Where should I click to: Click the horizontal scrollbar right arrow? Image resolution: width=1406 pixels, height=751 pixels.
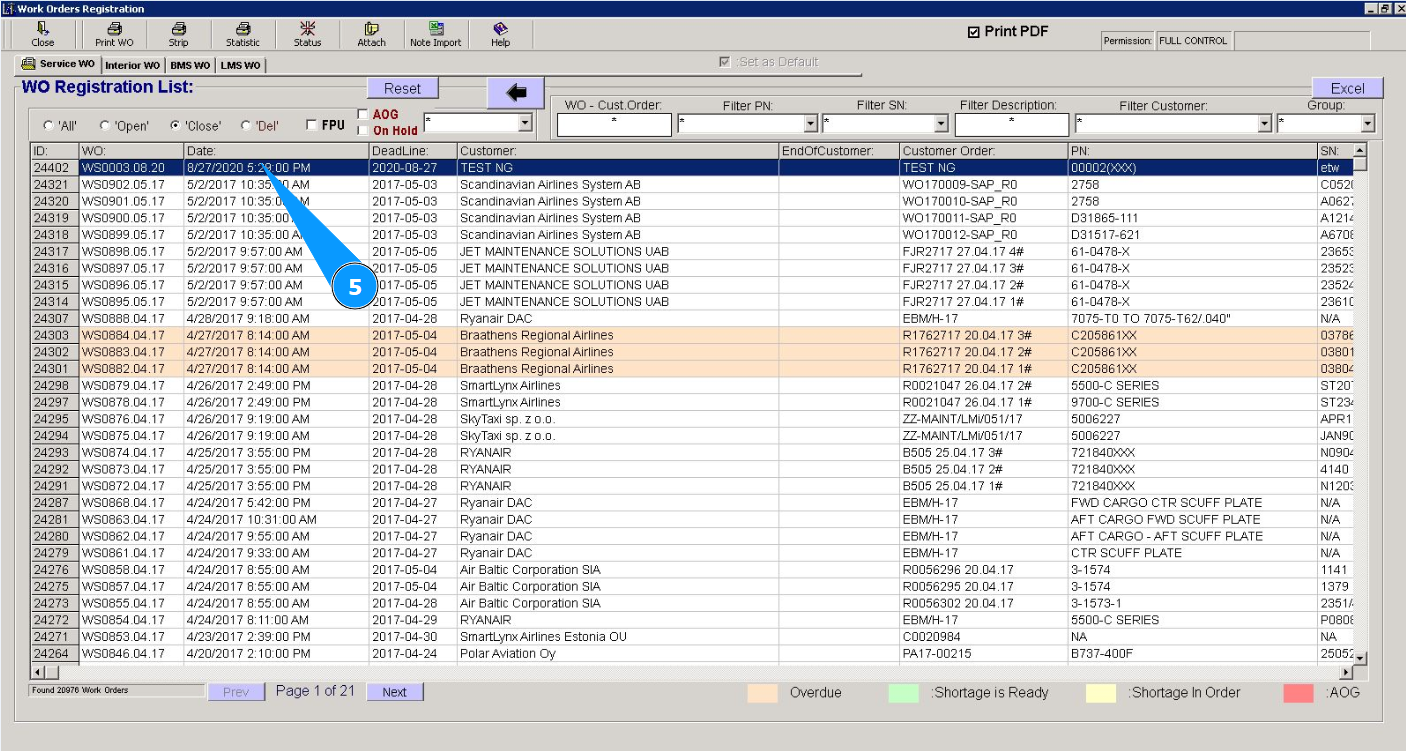[1345, 673]
